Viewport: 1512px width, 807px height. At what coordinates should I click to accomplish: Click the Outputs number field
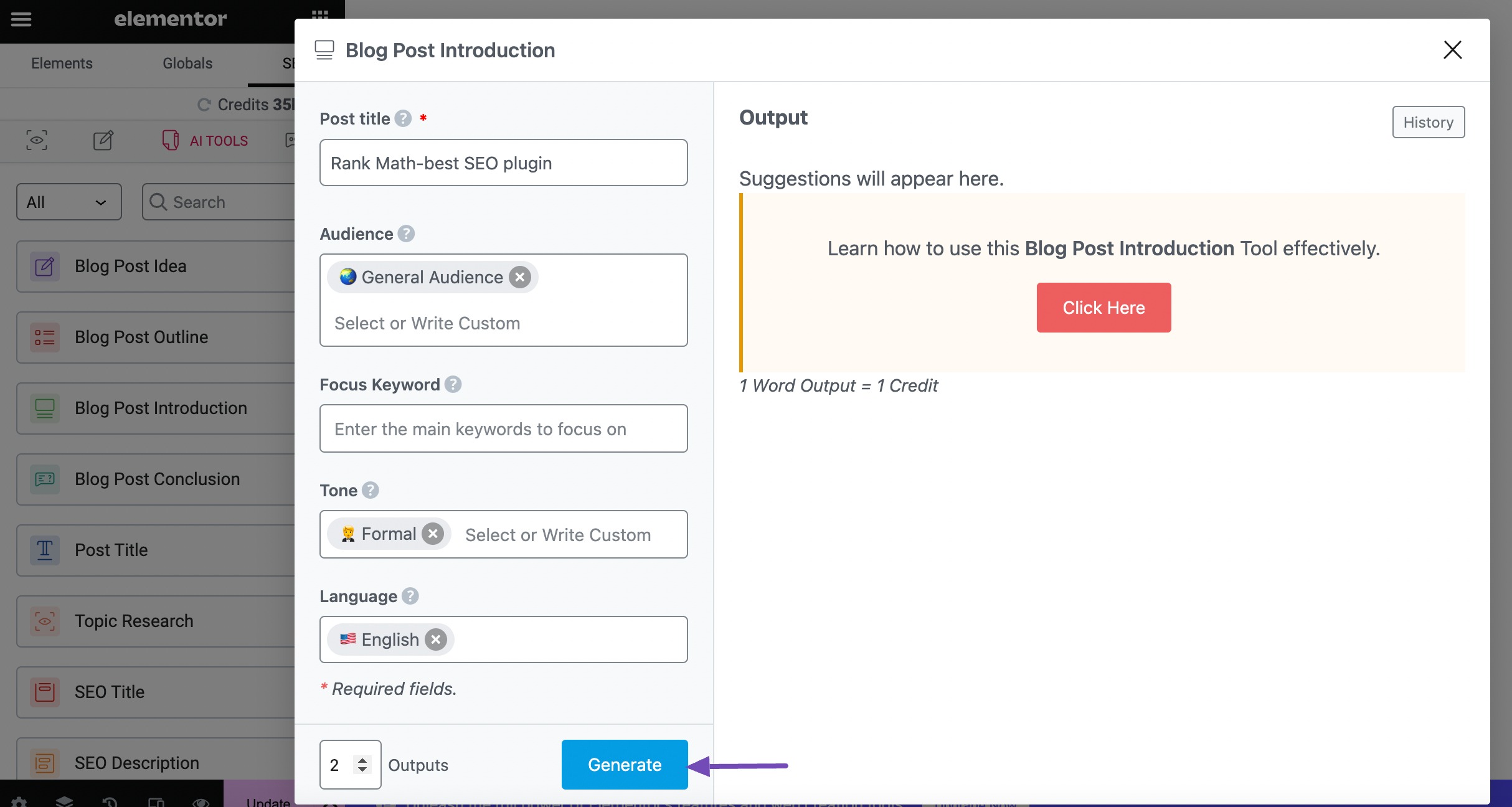click(x=351, y=765)
